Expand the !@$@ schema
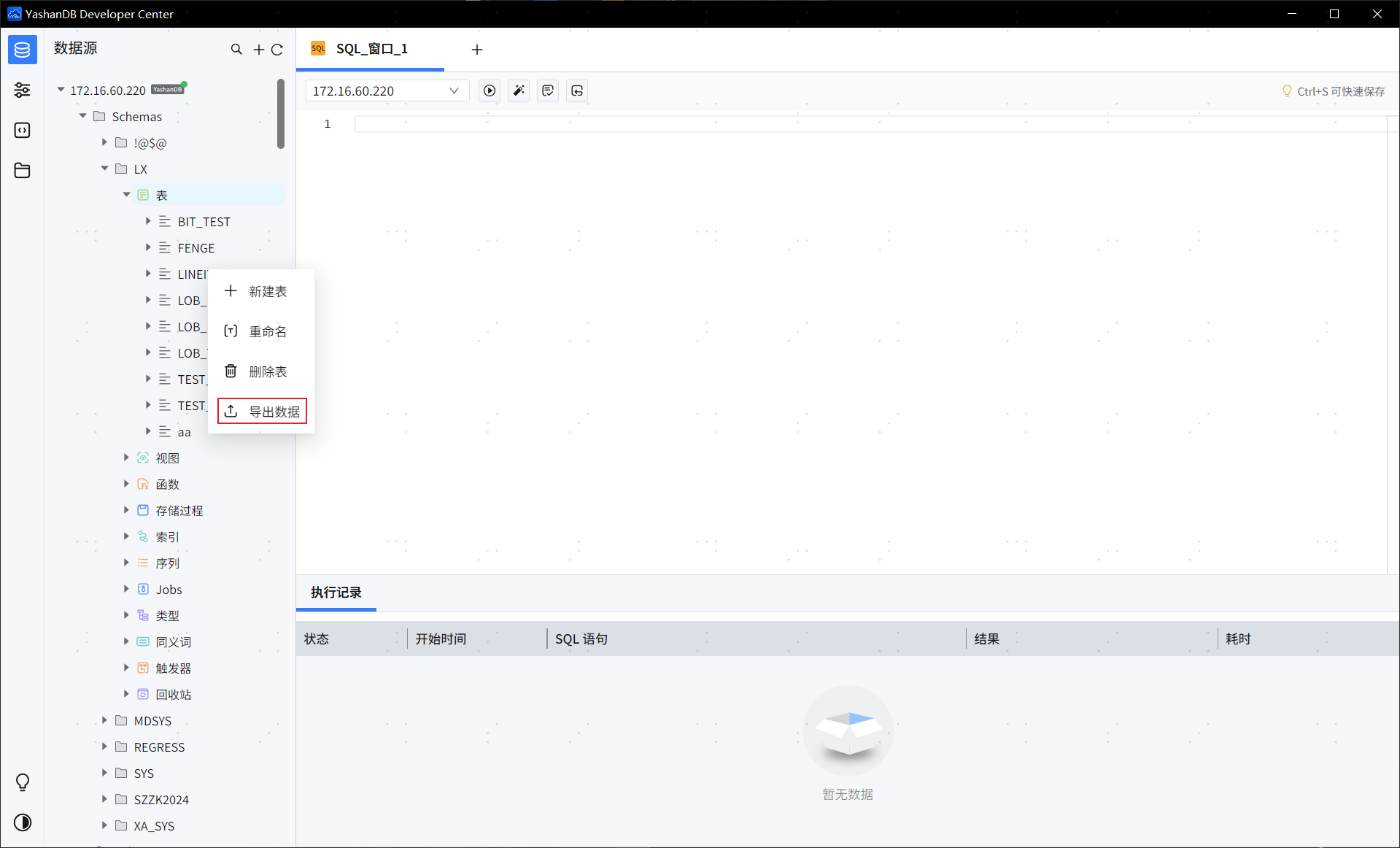Screen dimensions: 1400x848 coord(104,142)
